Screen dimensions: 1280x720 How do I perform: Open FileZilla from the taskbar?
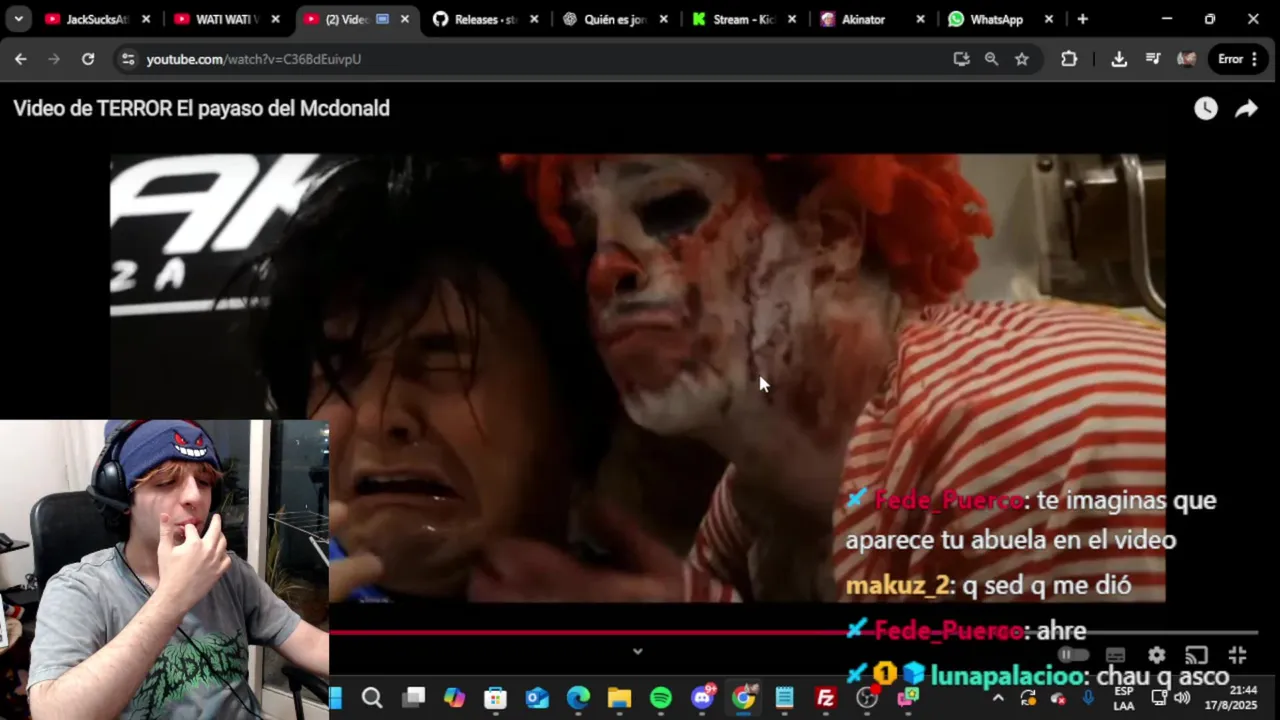(x=826, y=698)
